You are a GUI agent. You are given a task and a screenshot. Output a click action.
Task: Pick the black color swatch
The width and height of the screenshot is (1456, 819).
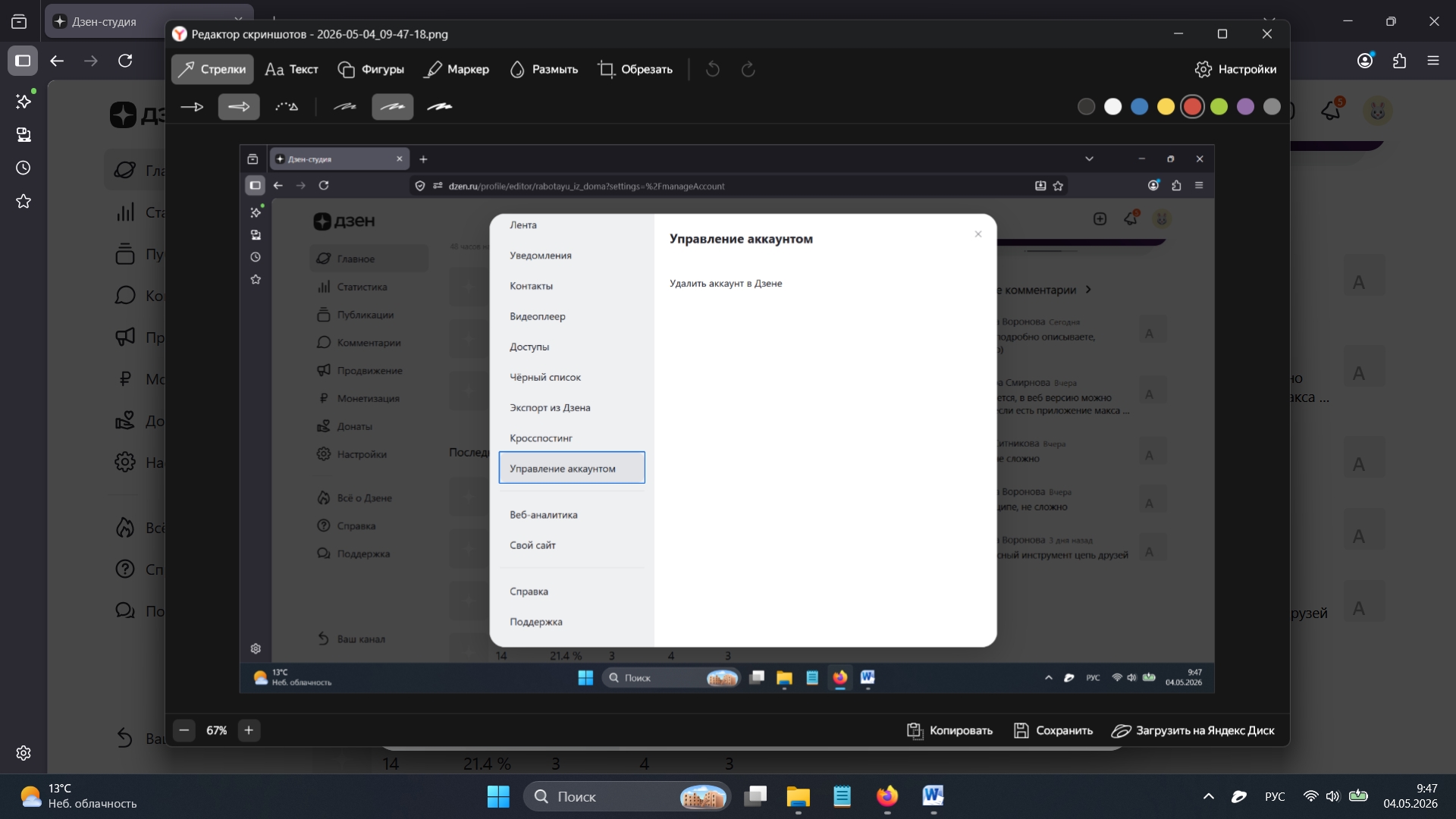tap(1087, 107)
